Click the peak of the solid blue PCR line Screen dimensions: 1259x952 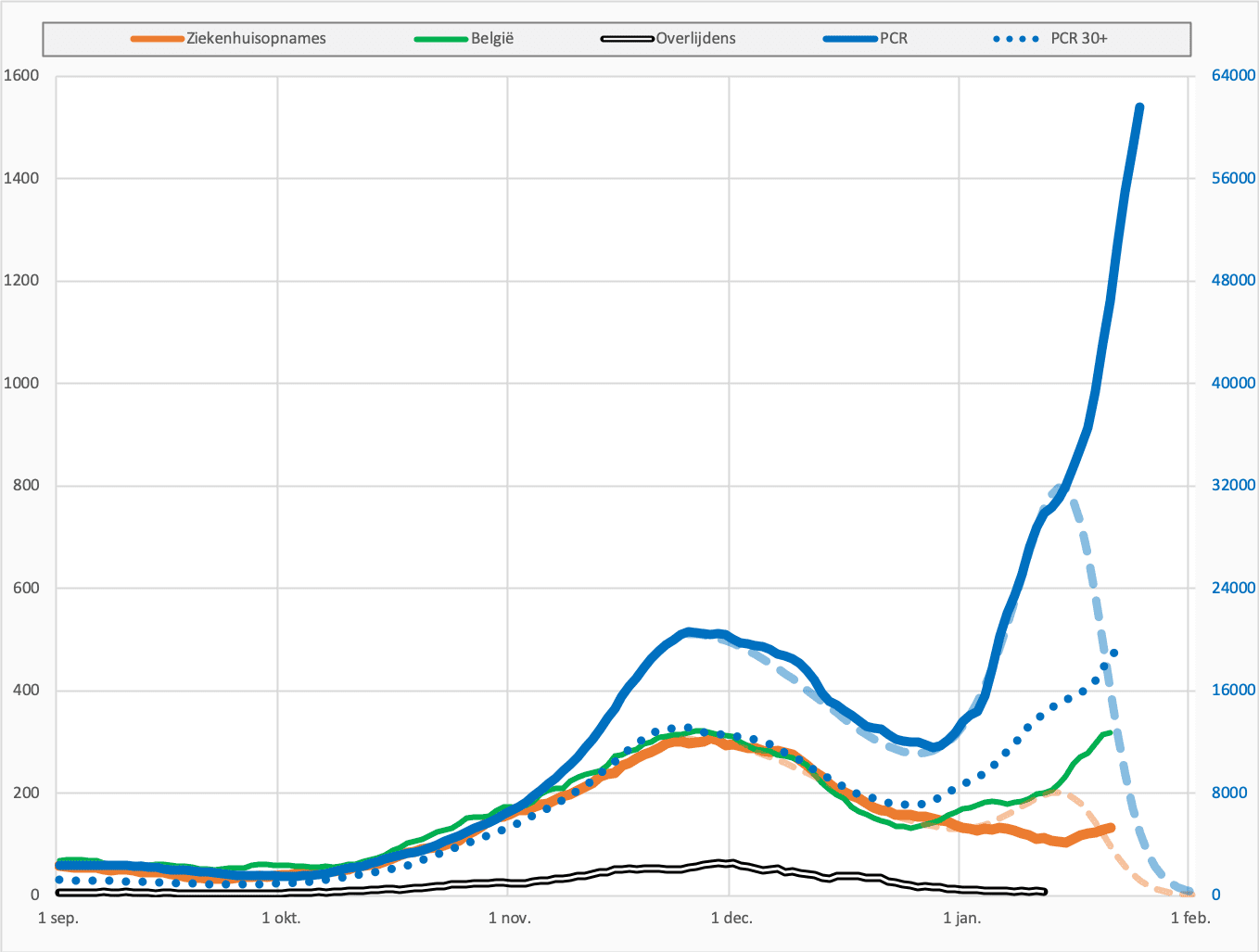coord(1139,108)
